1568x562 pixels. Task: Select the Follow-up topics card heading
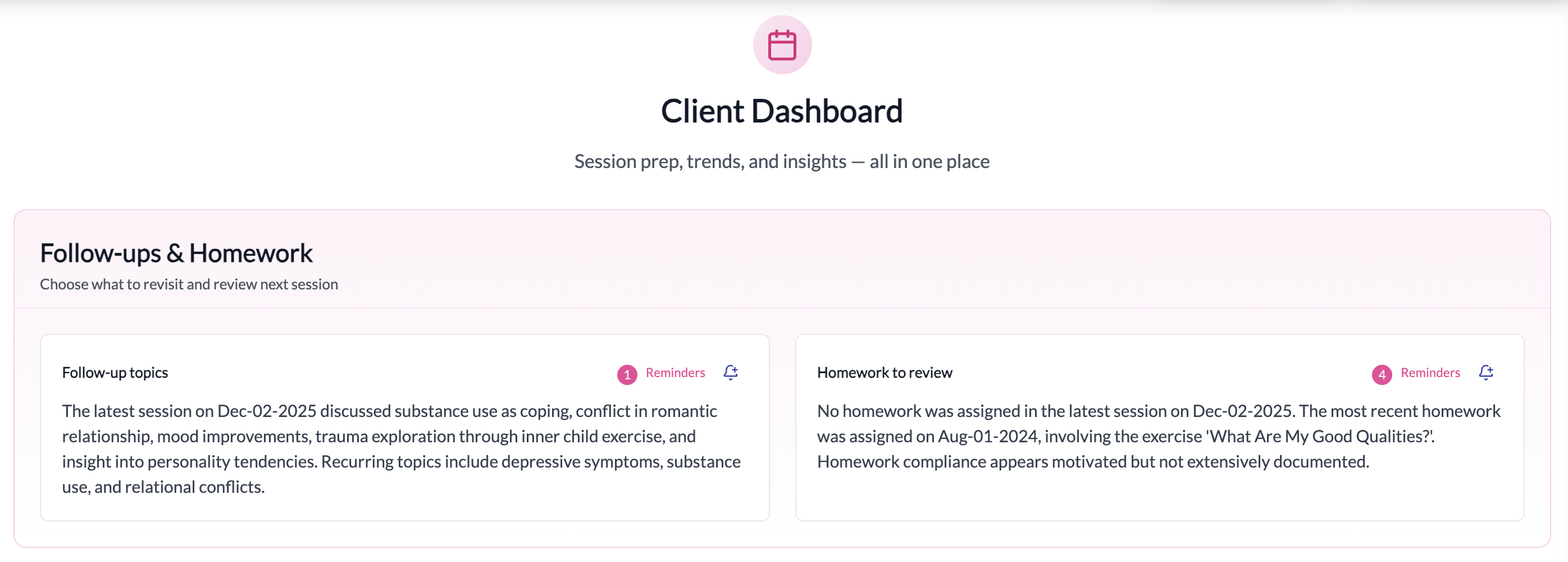[115, 372]
